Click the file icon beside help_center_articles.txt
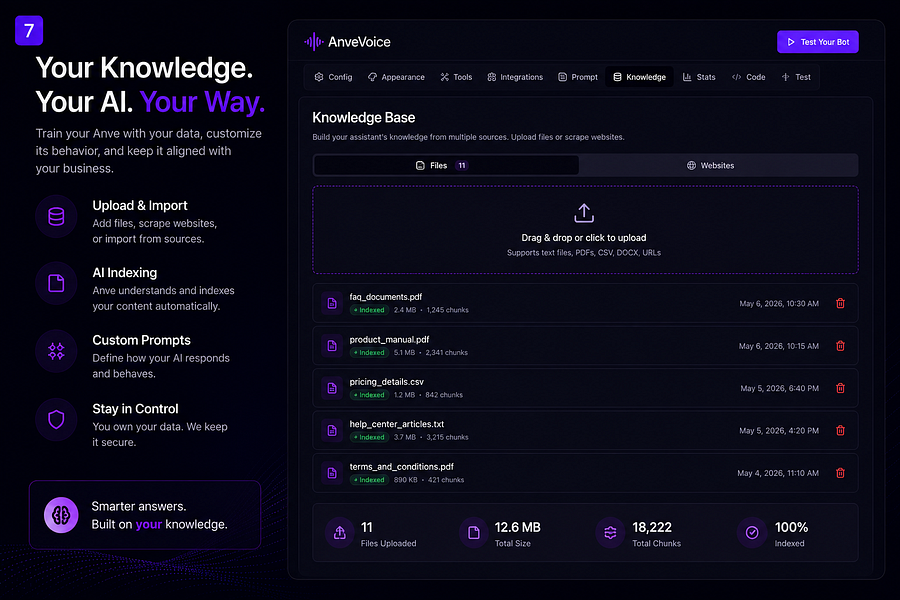The width and height of the screenshot is (900, 600). tap(332, 431)
